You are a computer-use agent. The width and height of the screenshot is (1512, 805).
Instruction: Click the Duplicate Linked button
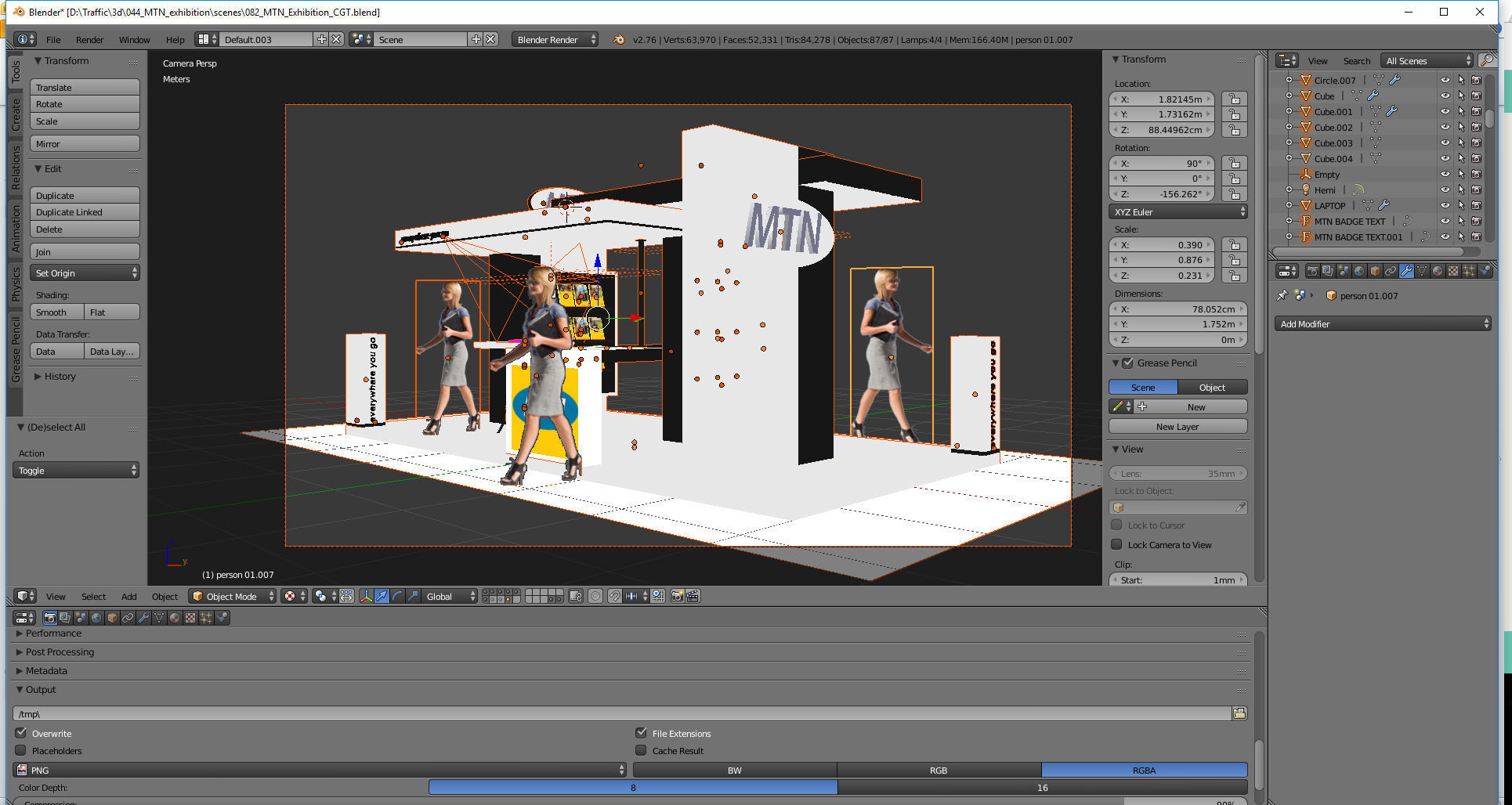click(x=85, y=211)
